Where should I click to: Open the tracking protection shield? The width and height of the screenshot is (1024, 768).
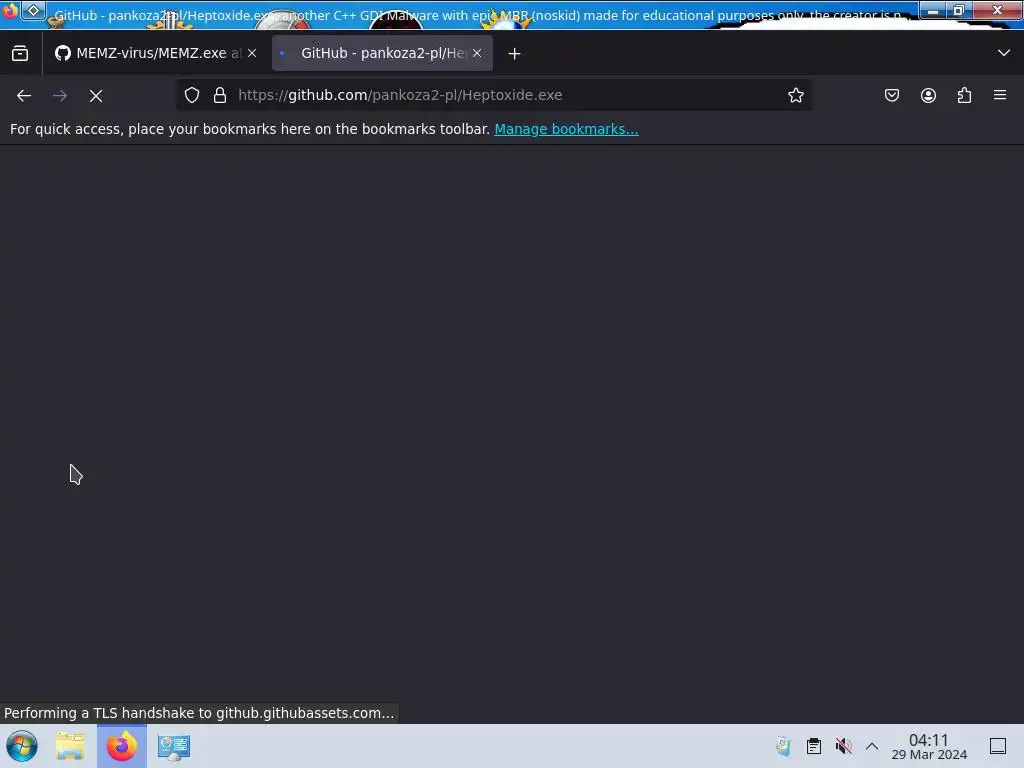(192, 95)
